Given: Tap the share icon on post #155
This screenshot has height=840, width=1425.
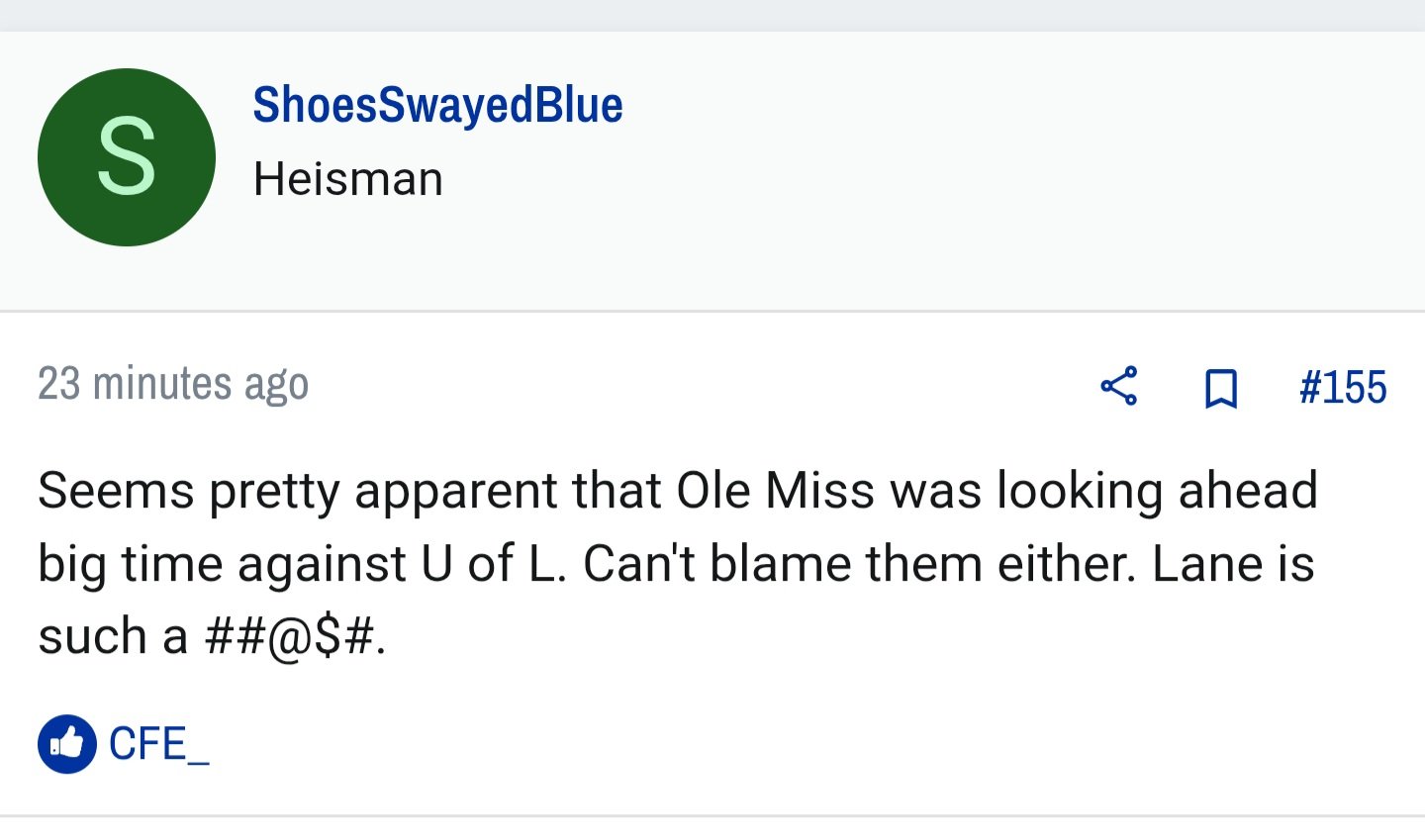Looking at the screenshot, I should 1119,386.
